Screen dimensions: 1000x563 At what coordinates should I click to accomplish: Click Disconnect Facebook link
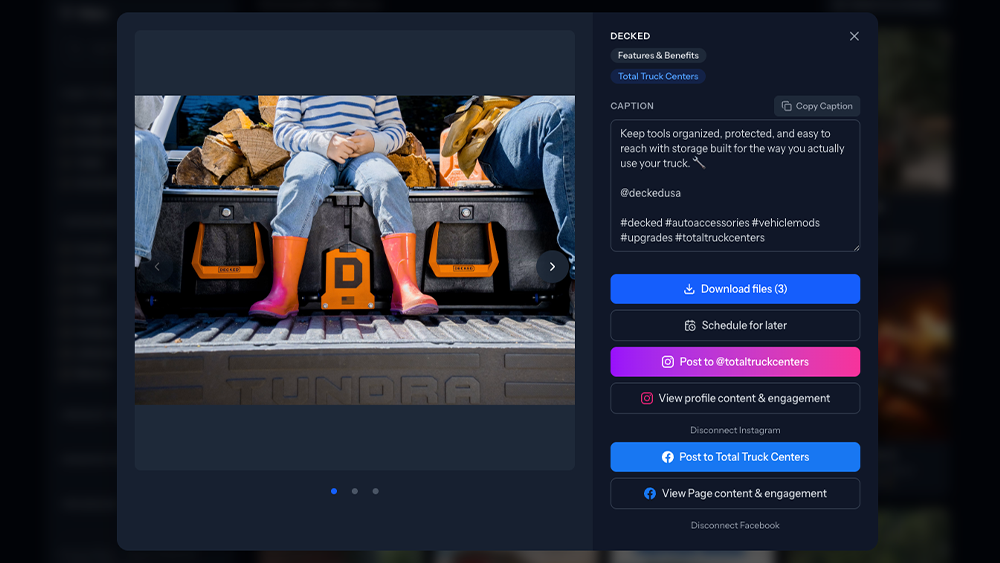(x=735, y=525)
